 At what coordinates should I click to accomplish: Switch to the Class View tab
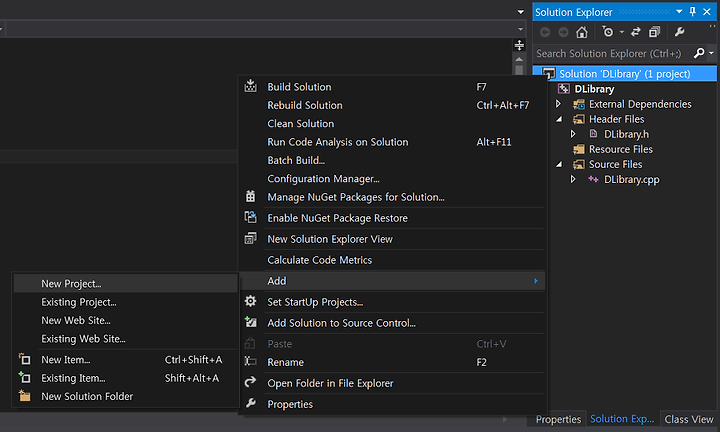689,419
